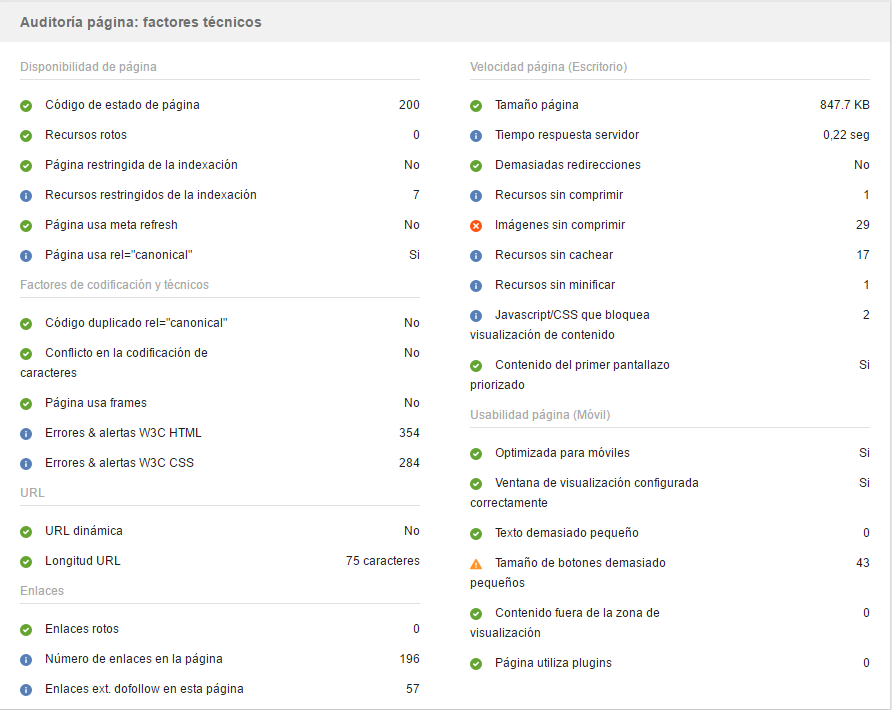Click the Velocidad página (Escritorio) section heading

point(548,67)
